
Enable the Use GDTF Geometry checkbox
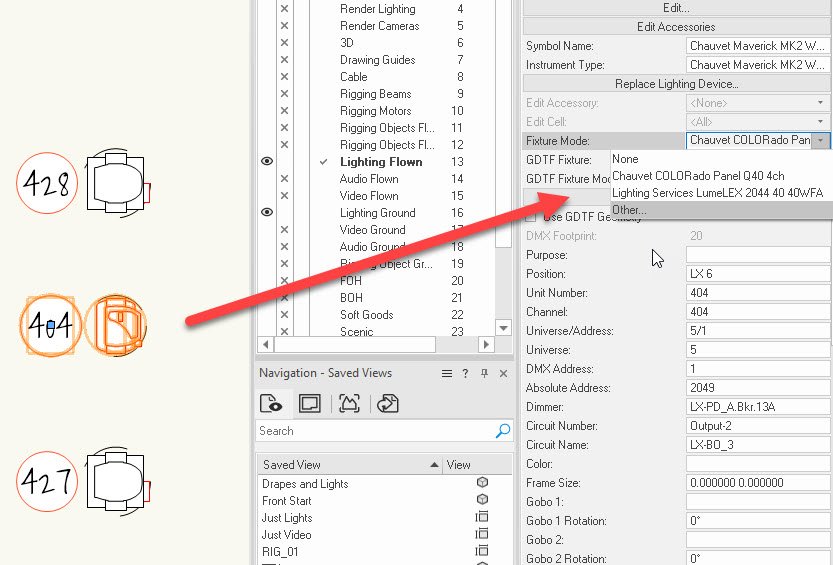(532, 217)
